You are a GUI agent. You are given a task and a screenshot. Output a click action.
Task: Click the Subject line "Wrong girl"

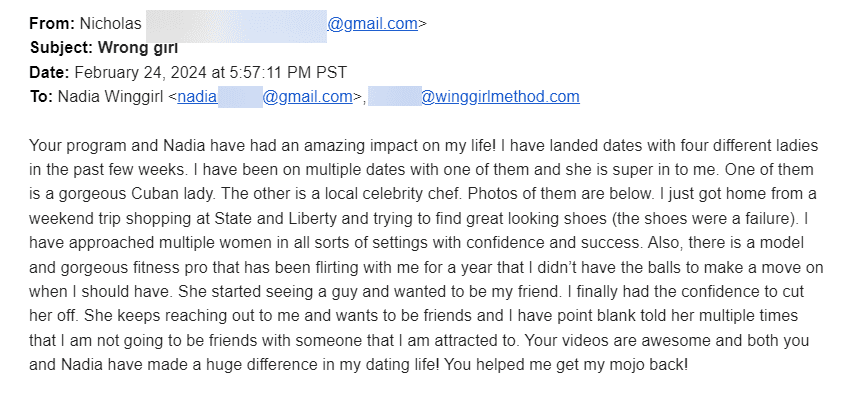[138, 48]
